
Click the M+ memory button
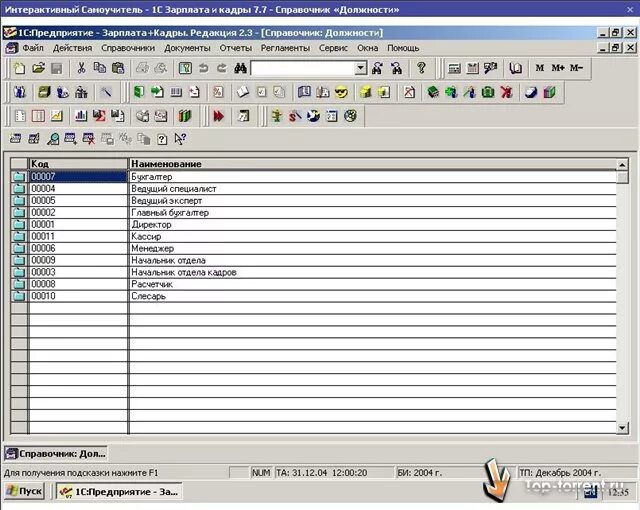(558, 68)
